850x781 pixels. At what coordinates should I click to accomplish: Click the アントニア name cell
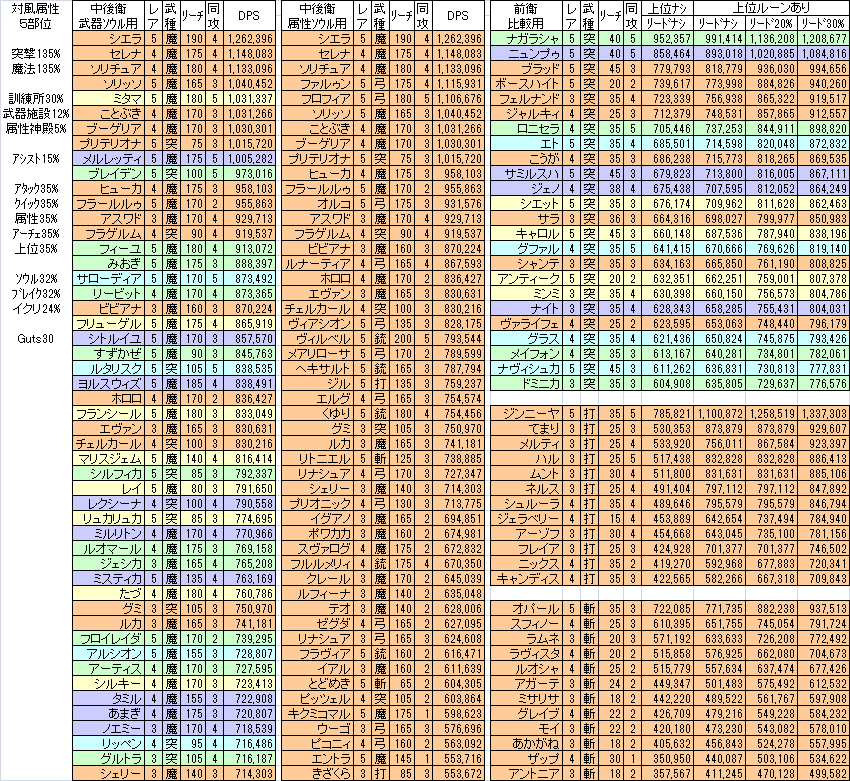click(526, 774)
